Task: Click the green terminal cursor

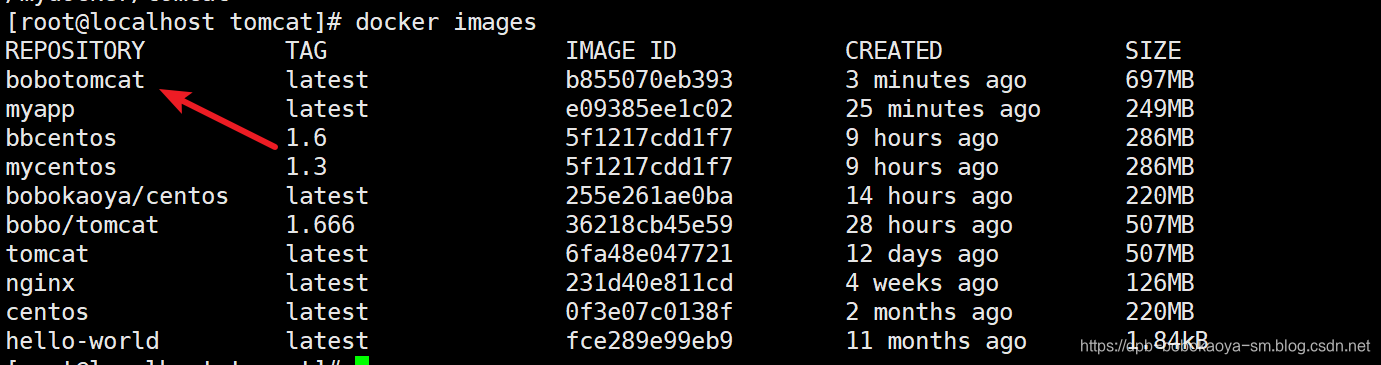Action: tap(362, 360)
